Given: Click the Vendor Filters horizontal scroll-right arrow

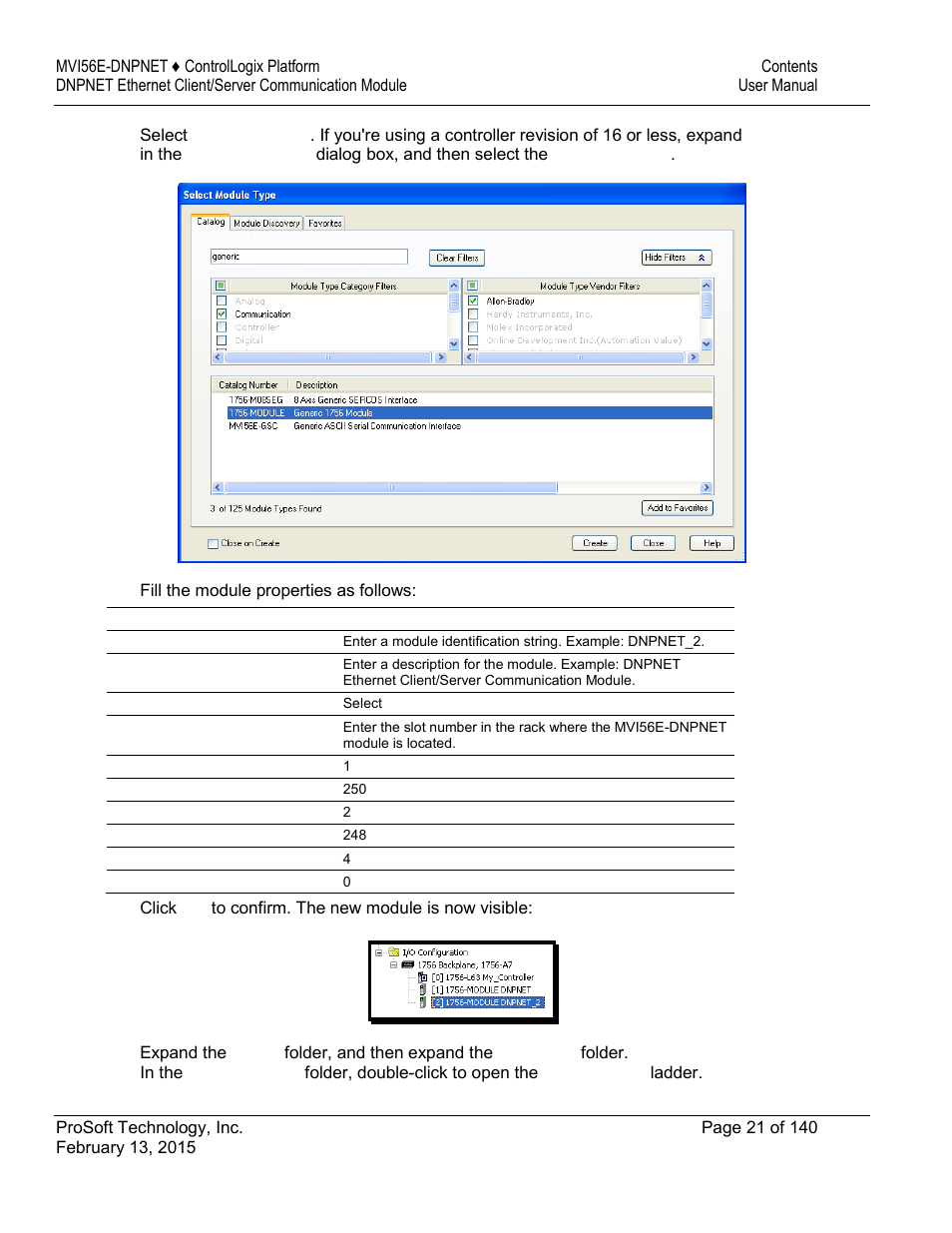Looking at the screenshot, I should pos(694,357).
